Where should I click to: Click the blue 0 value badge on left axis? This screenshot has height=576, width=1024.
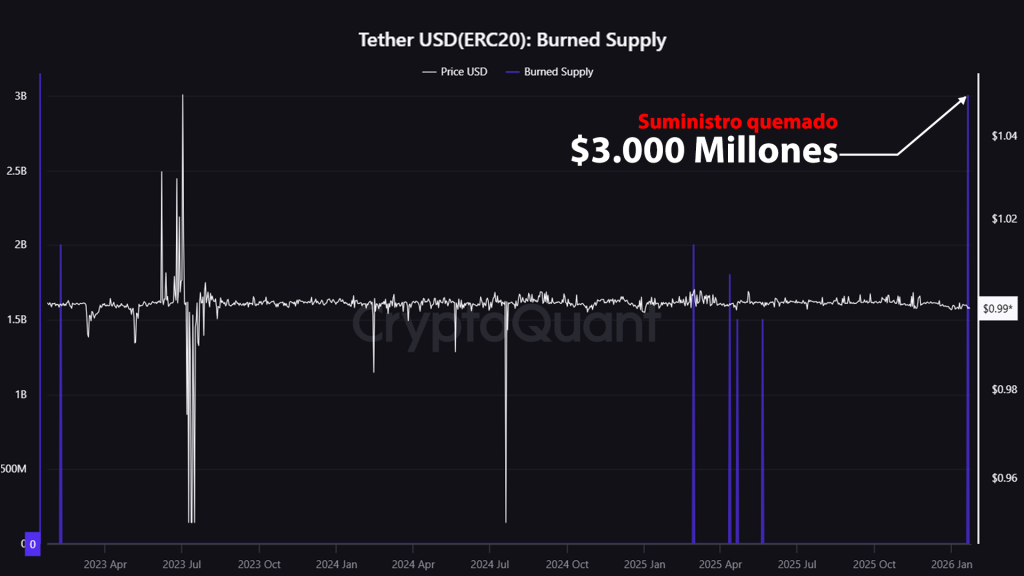tap(32, 544)
